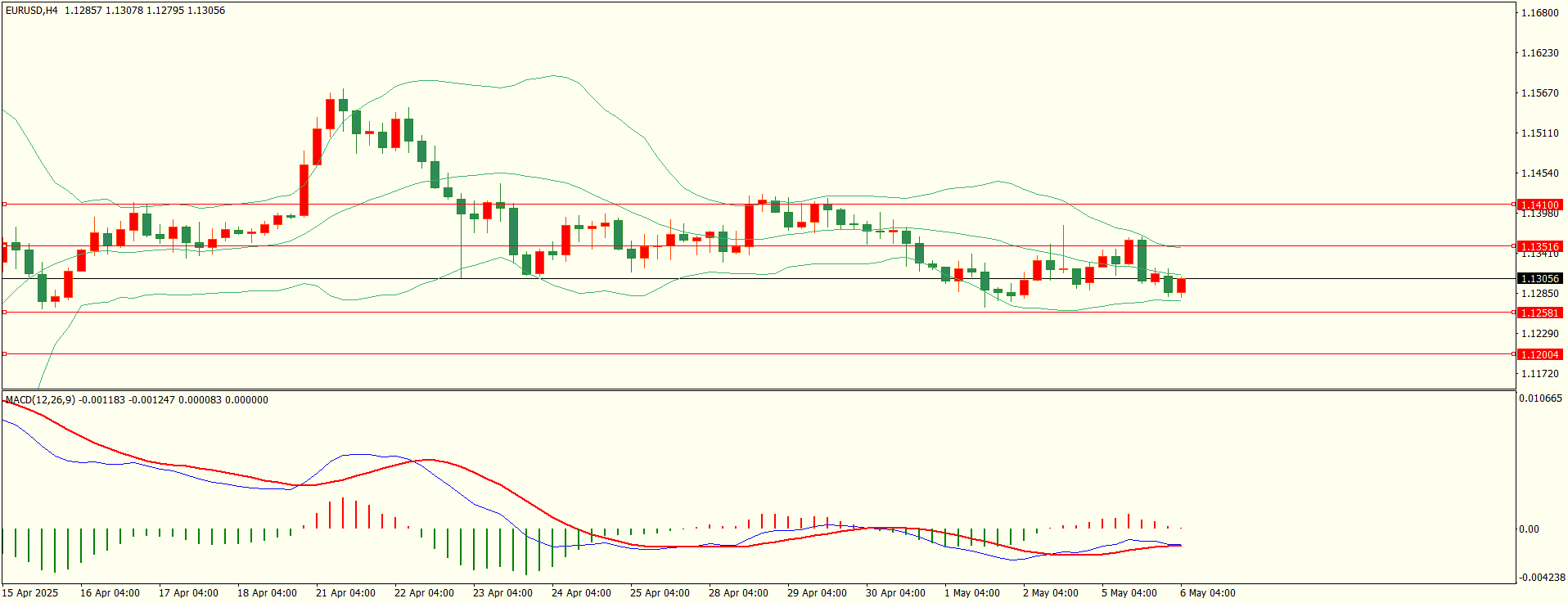Click the 1.12850 price scale value
Viewport: 1568px width, 603px height.
(x=1539, y=294)
